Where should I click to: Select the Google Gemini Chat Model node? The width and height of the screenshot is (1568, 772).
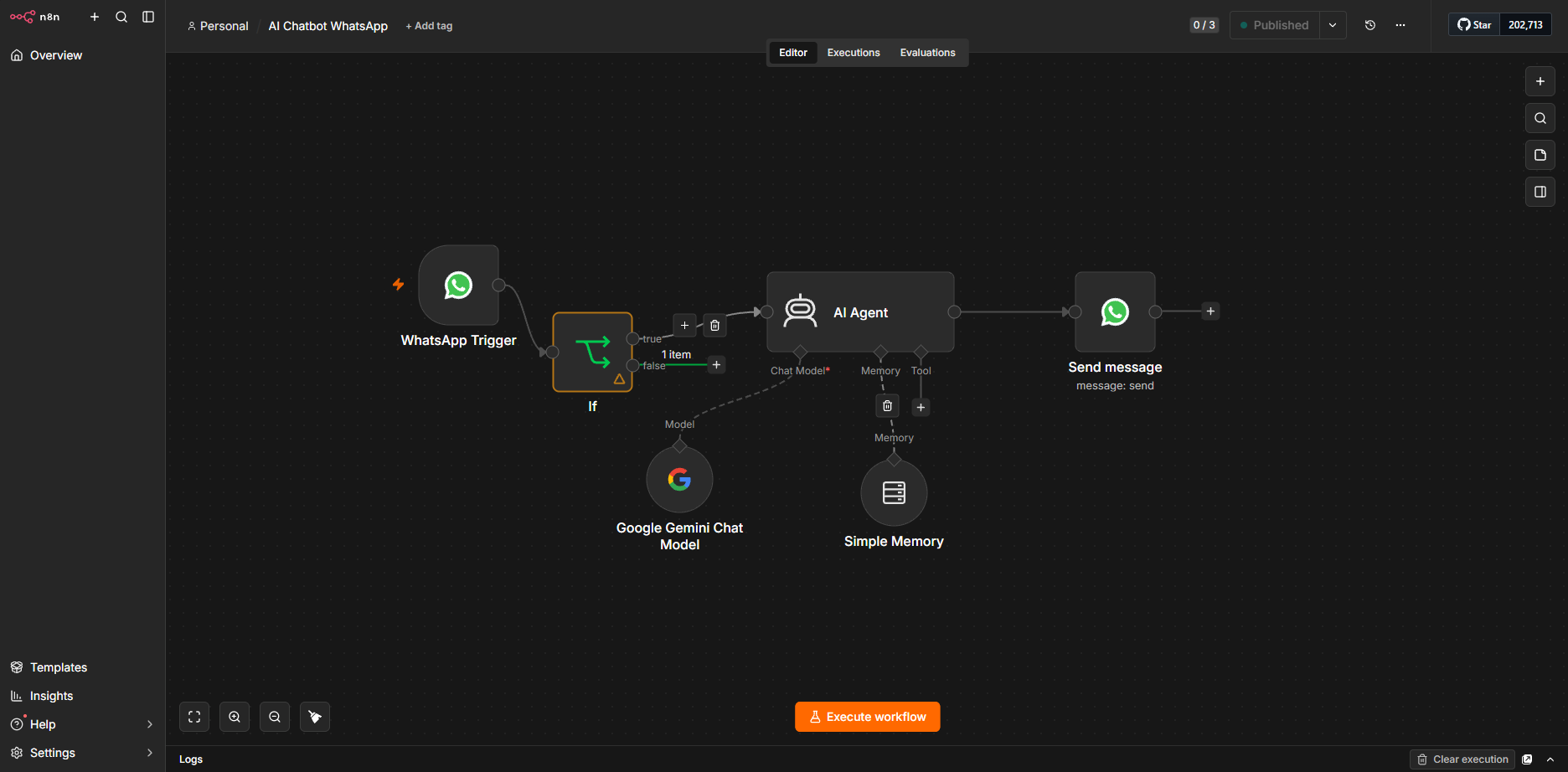(679, 480)
